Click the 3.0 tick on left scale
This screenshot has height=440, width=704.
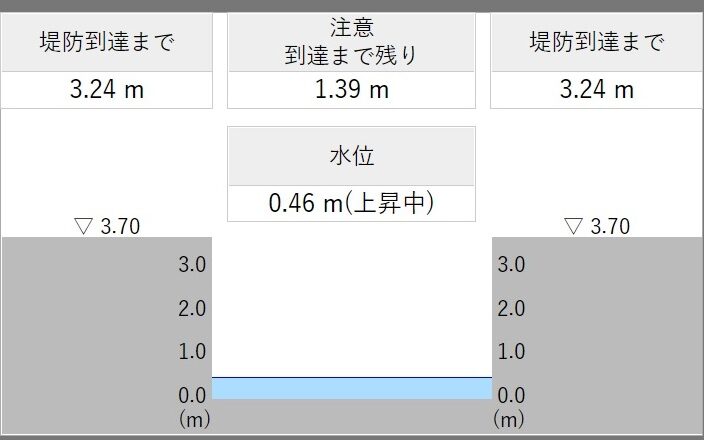[x=193, y=265]
